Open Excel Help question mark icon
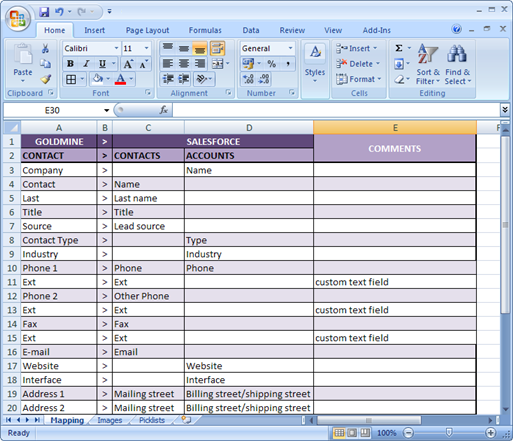Screen dimensions: 513x441 (457, 29)
